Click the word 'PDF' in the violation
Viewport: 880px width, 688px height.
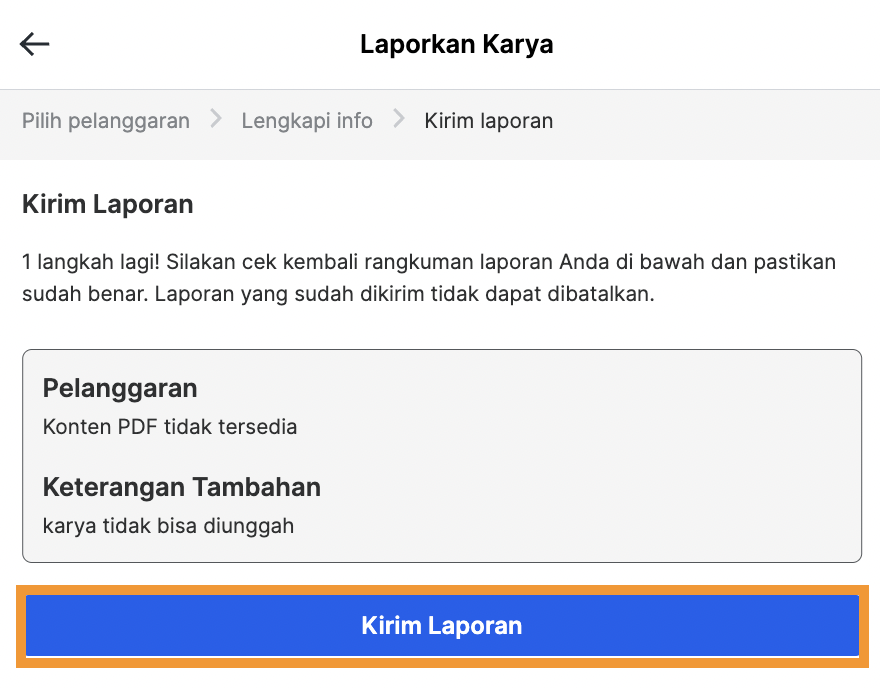[x=137, y=427]
